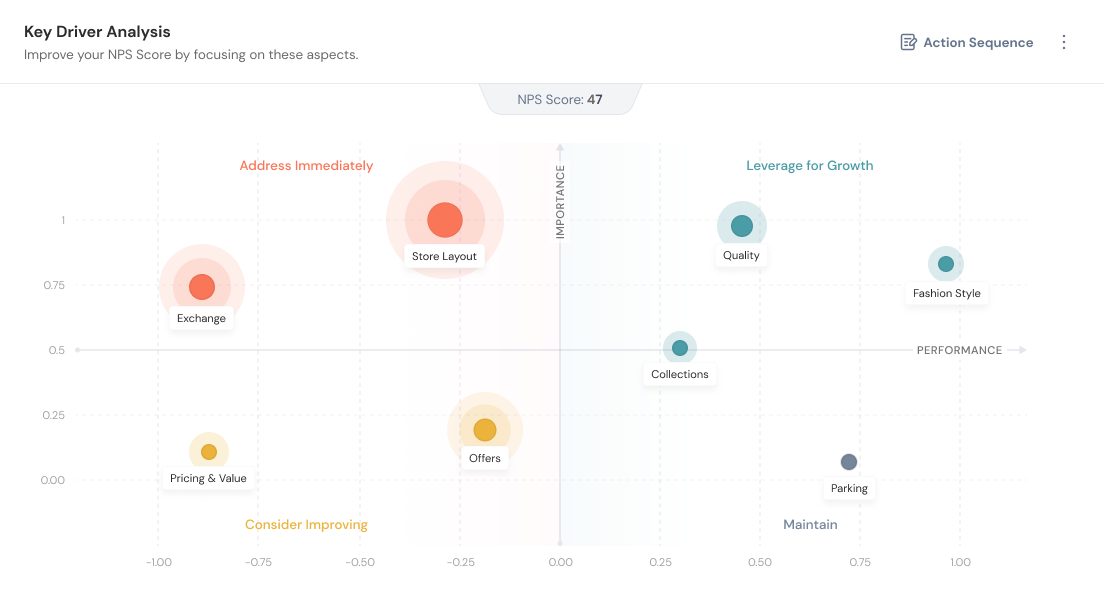The width and height of the screenshot is (1104, 612).
Task: Select the Exchange red bubble
Action: [202, 287]
